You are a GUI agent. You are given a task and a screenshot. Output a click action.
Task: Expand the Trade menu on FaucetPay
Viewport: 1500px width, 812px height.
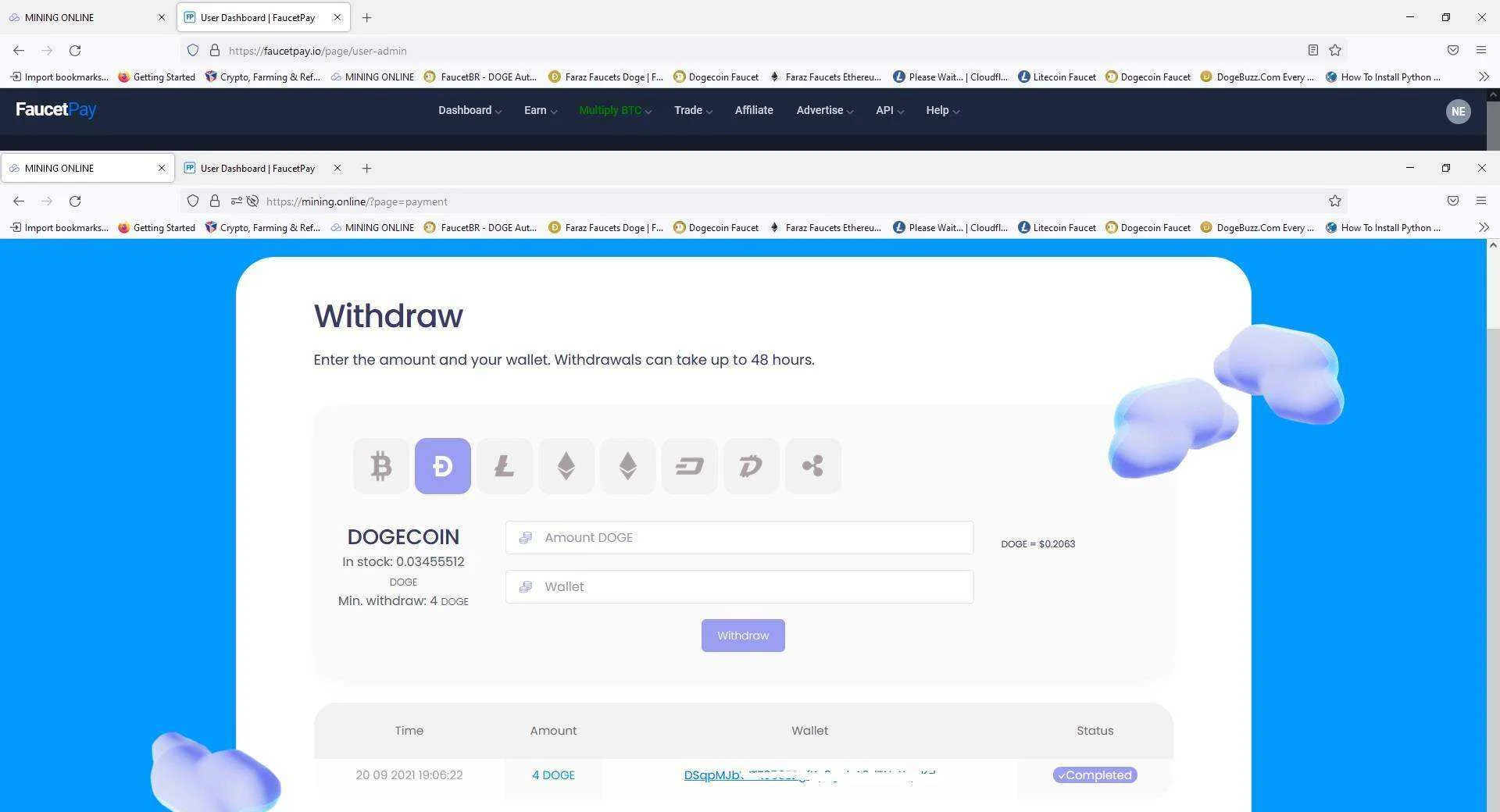(x=693, y=111)
